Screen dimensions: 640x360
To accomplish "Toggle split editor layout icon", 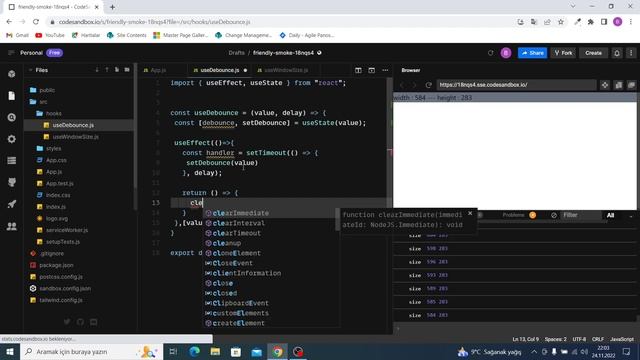I will click(x=358, y=70).
